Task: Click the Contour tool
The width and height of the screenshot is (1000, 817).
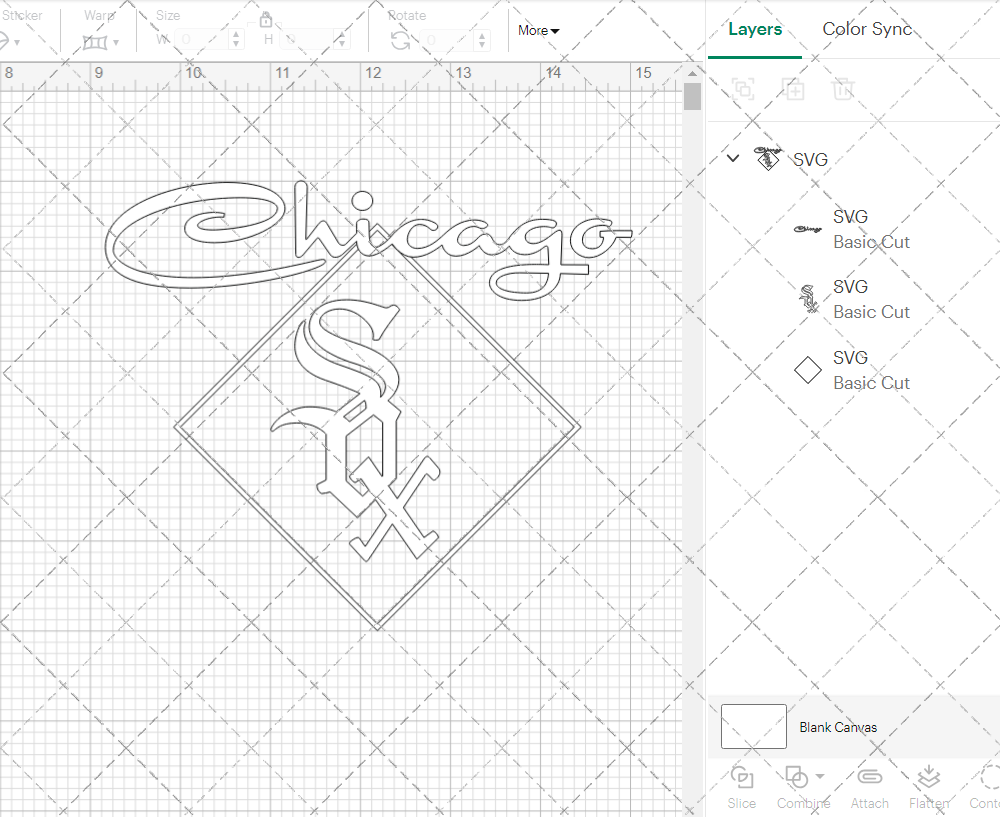Action: pyautogui.click(x=985, y=788)
